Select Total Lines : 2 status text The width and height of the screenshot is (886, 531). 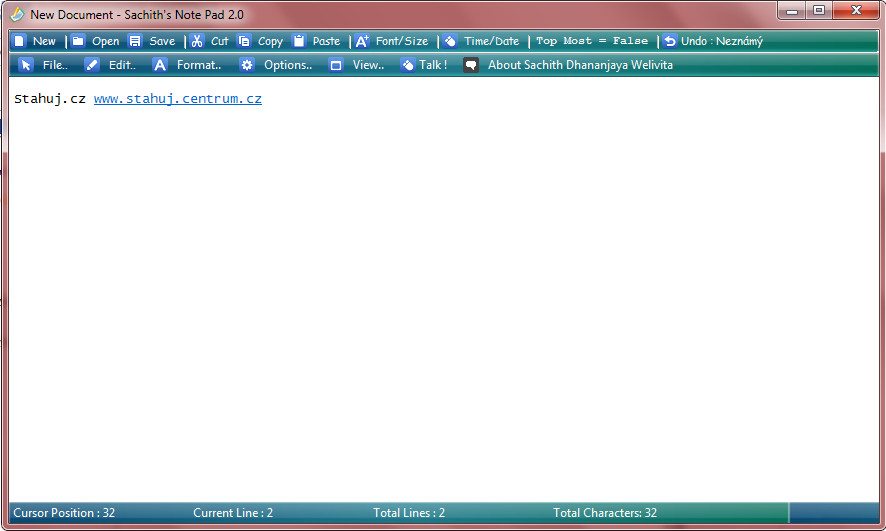(409, 513)
